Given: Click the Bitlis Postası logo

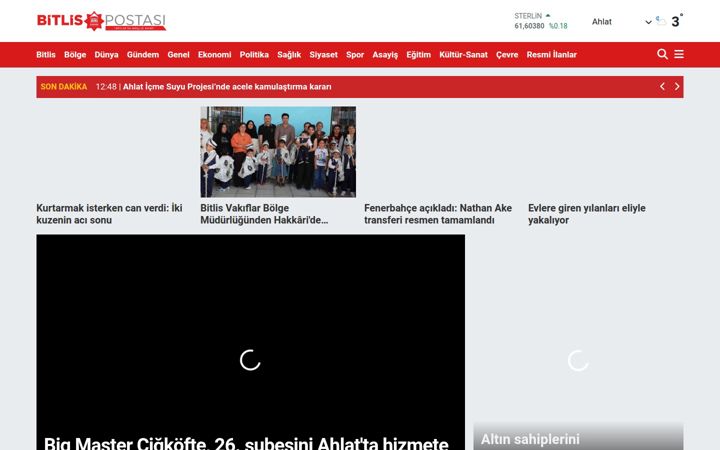Looking at the screenshot, I should coord(101,21).
